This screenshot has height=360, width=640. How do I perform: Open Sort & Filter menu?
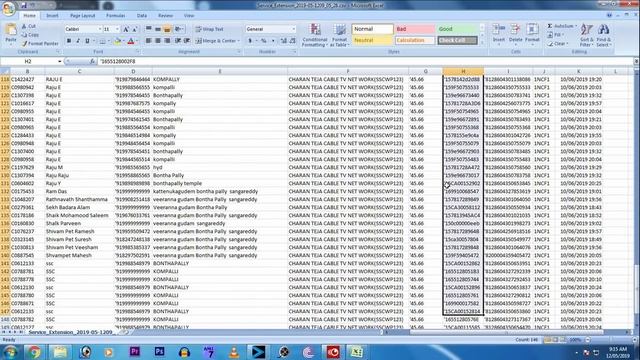[587, 35]
